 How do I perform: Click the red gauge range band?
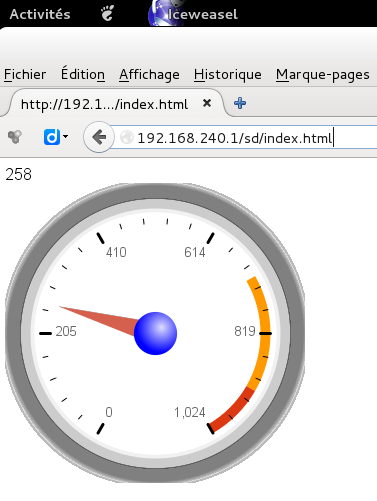[x=232, y=411]
